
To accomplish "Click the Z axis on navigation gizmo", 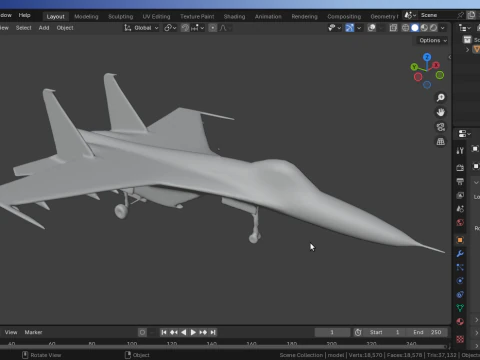I will click(427, 57).
